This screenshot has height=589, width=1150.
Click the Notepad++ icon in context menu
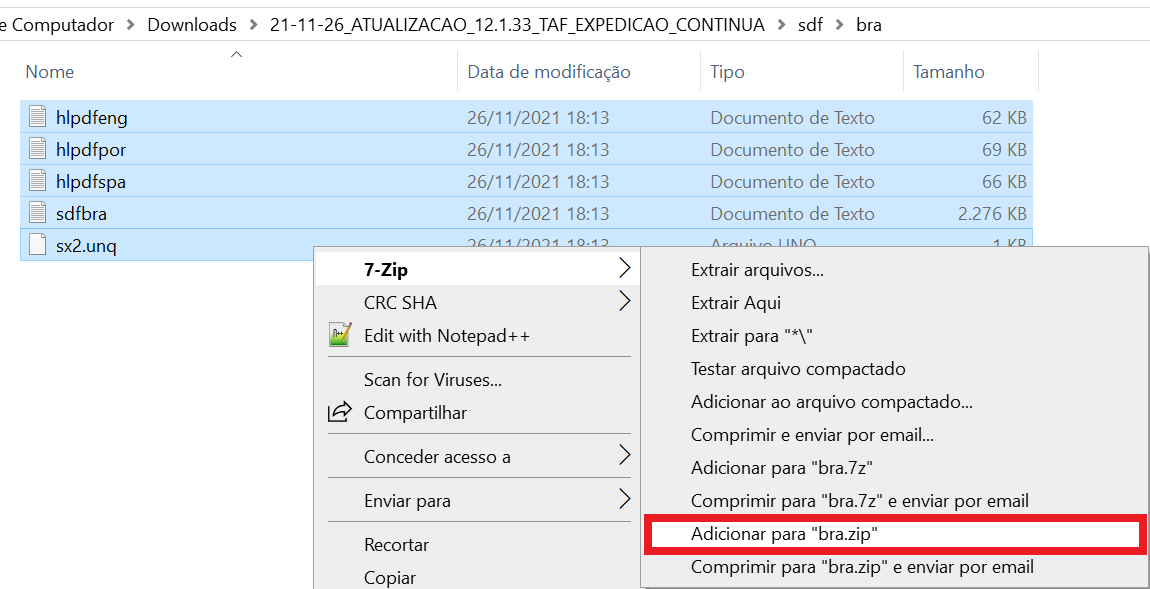pyautogui.click(x=340, y=335)
